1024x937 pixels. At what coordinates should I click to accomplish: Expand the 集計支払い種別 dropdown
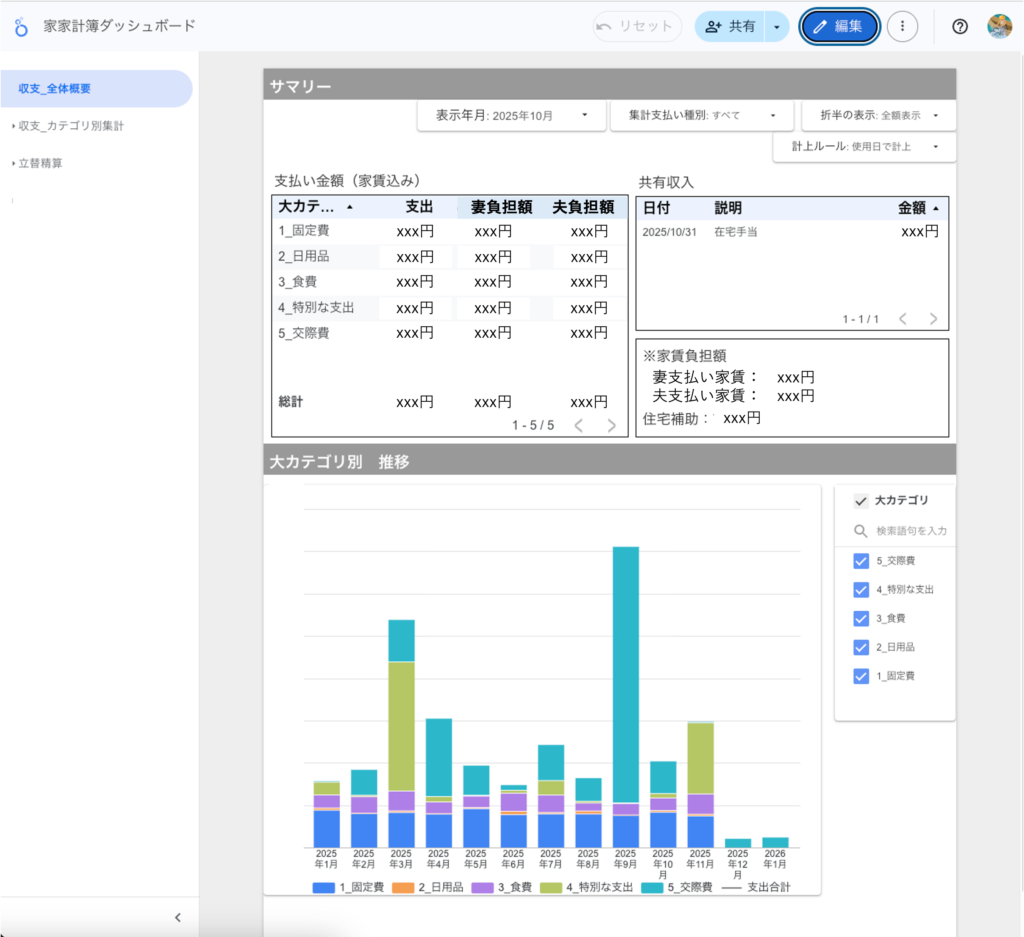click(701, 115)
